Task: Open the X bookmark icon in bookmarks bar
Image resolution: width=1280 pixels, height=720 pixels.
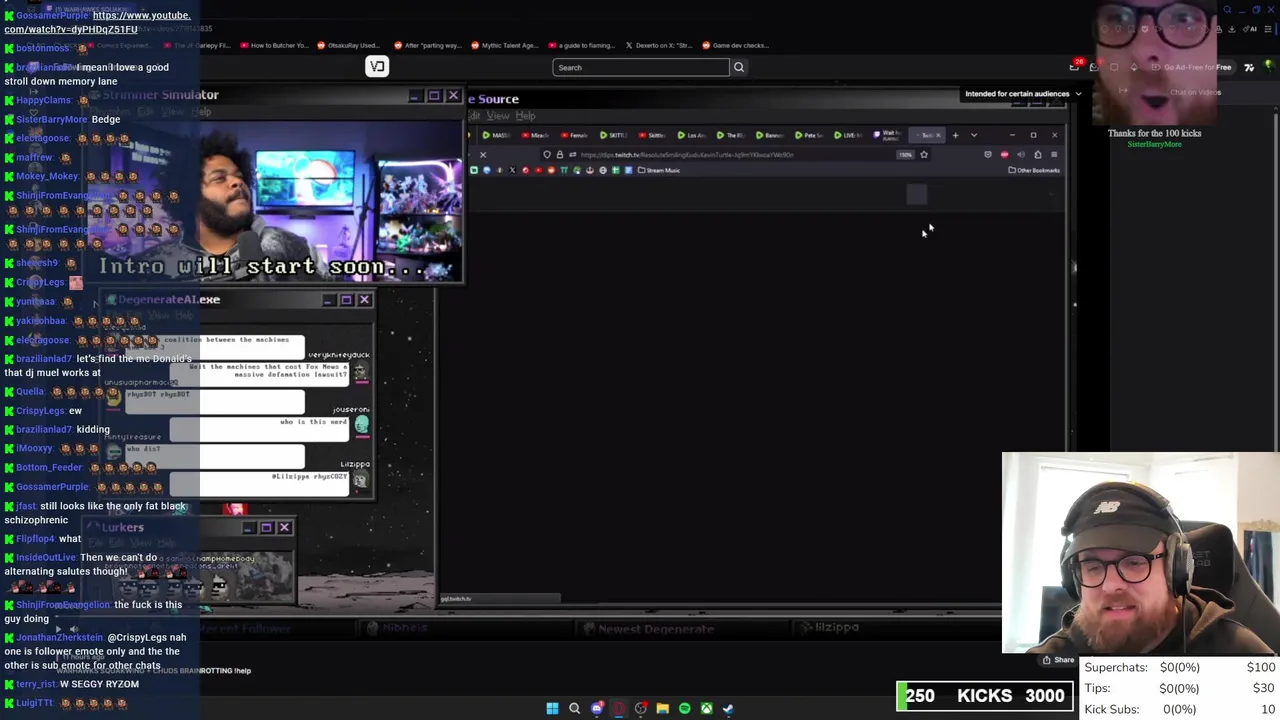Action: pyautogui.click(x=512, y=170)
